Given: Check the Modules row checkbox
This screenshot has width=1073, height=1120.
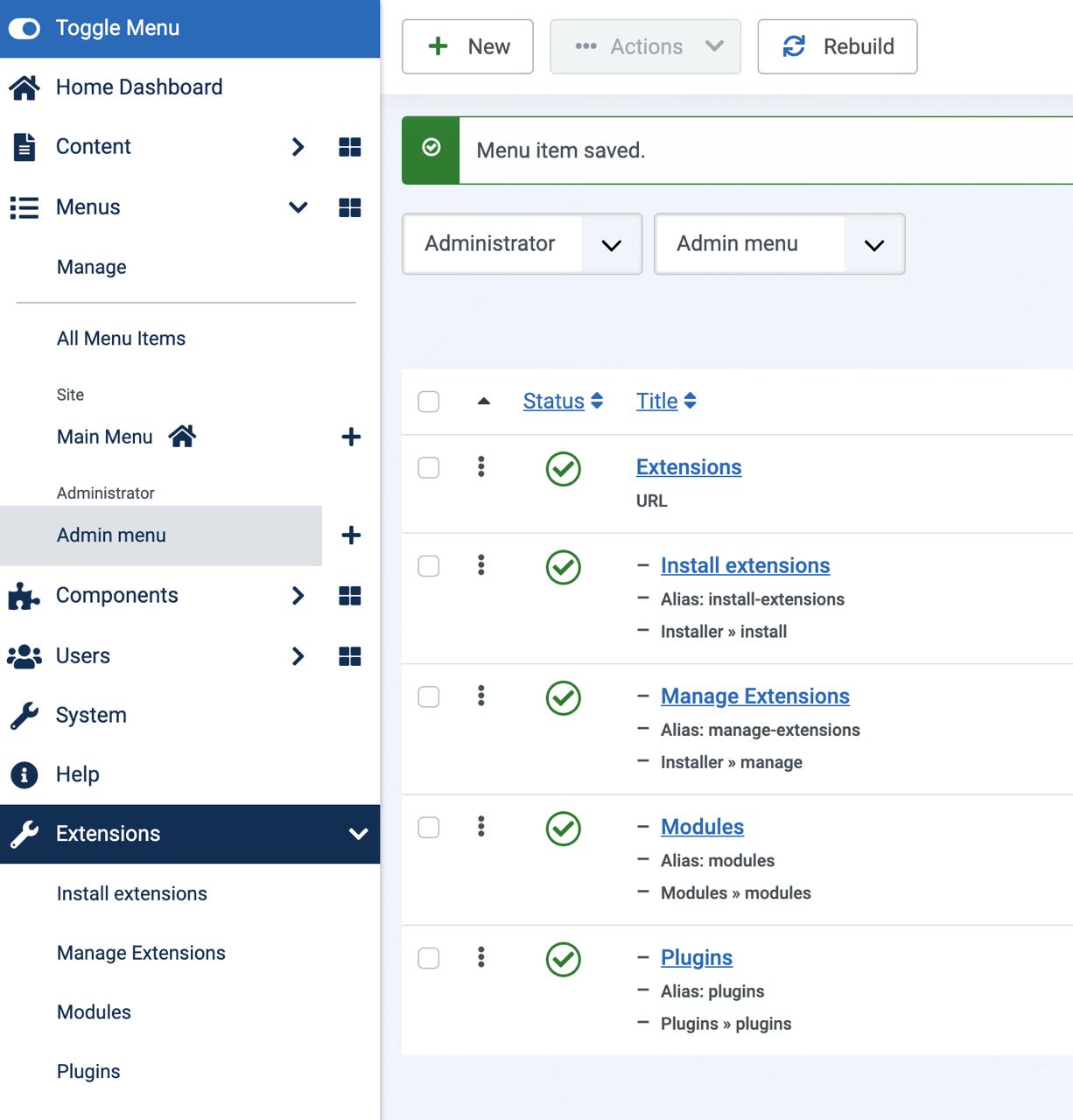Looking at the screenshot, I should [429, 828].
